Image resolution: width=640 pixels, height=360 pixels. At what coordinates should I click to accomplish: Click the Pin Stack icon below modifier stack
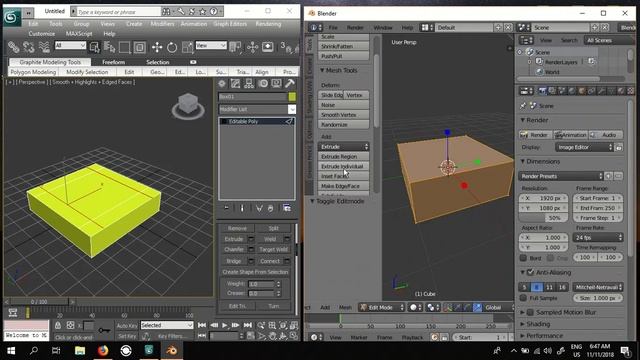coord(227,208)
